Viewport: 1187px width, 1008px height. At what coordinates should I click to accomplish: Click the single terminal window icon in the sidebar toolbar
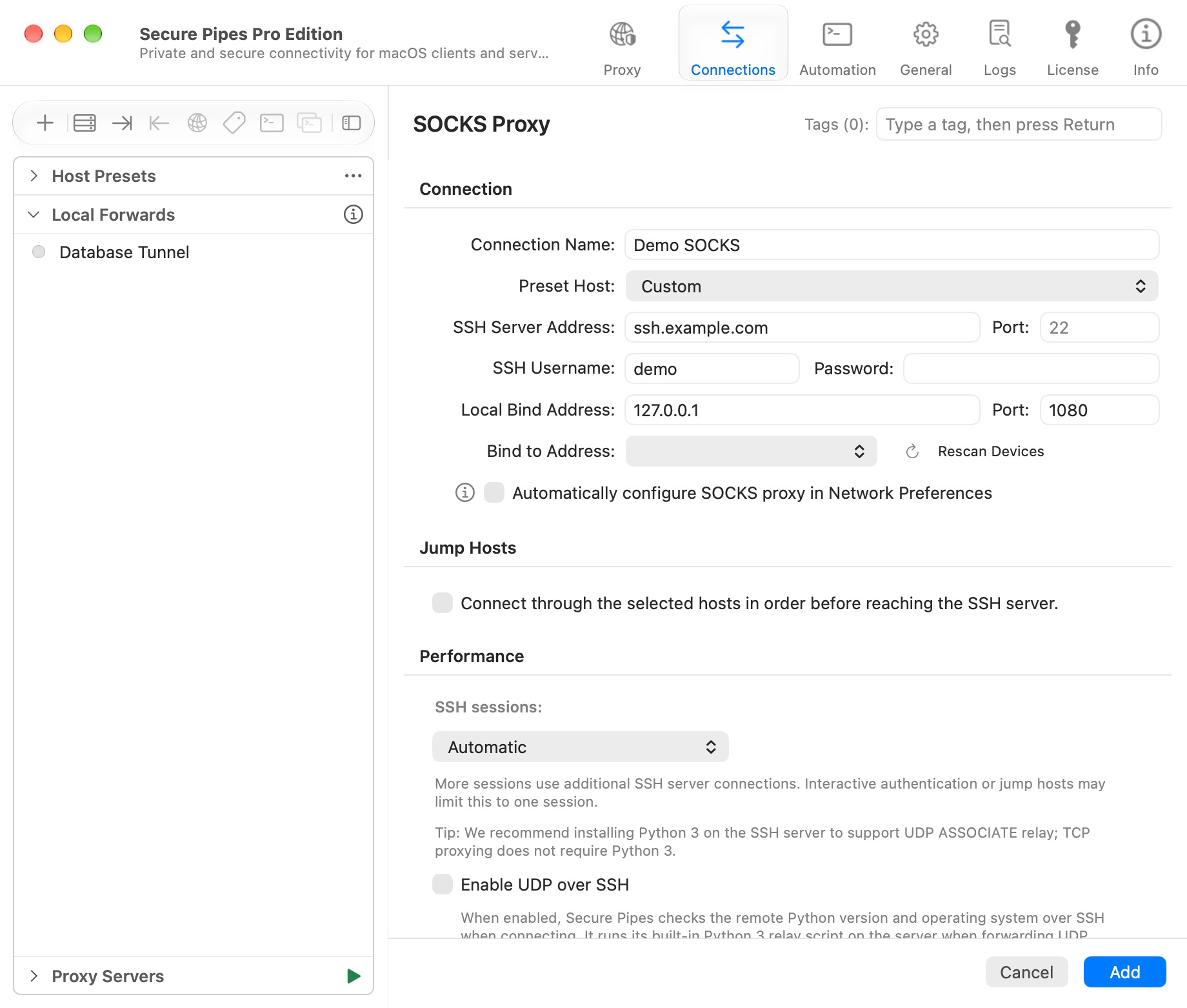click(x=272, y=123)
